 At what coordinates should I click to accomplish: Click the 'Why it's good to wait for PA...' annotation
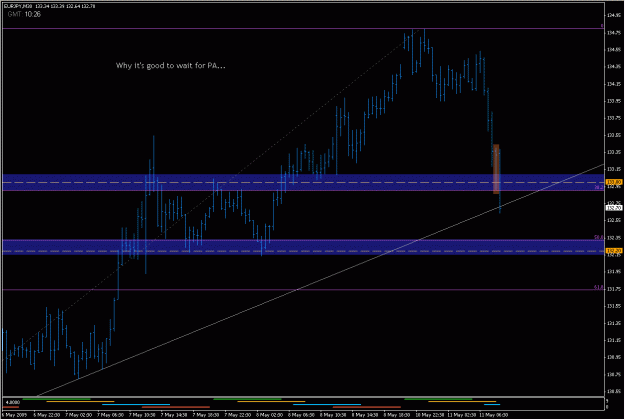click(x=171, y=66)
